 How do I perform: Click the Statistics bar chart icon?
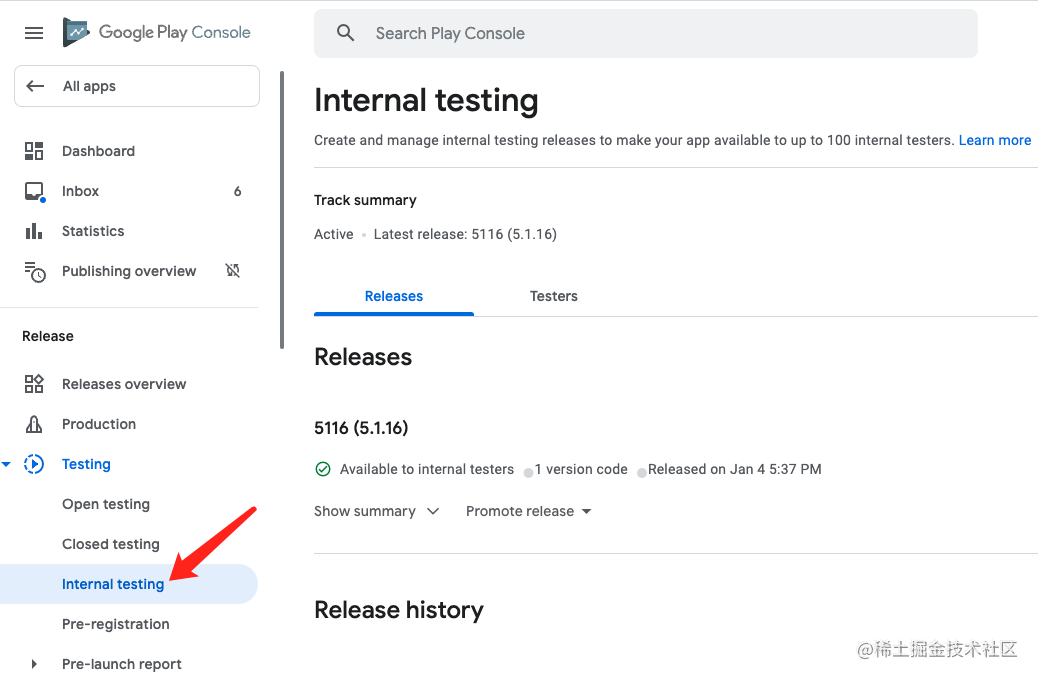click(34, 231)
